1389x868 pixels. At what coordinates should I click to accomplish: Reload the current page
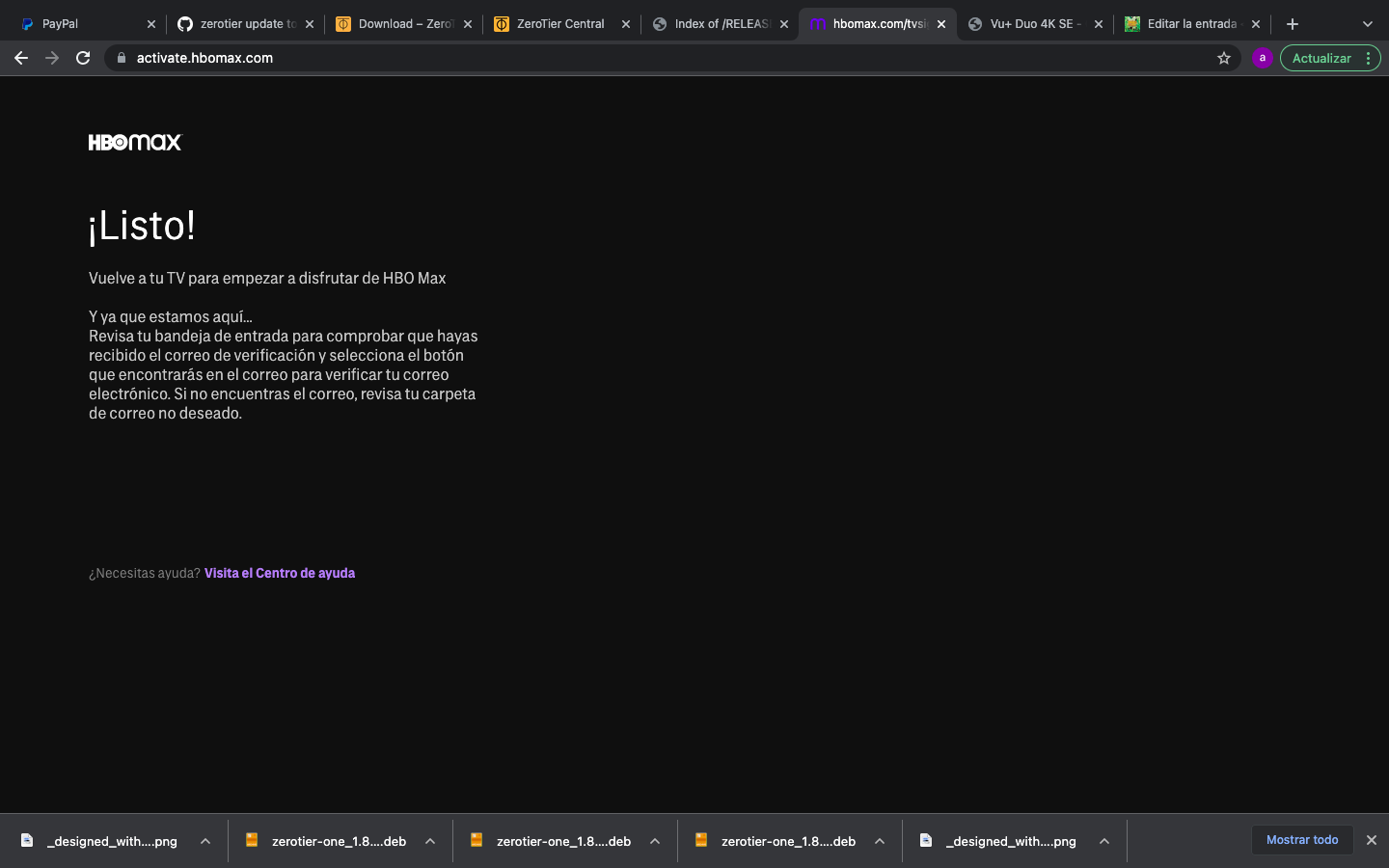coord(83,58)
